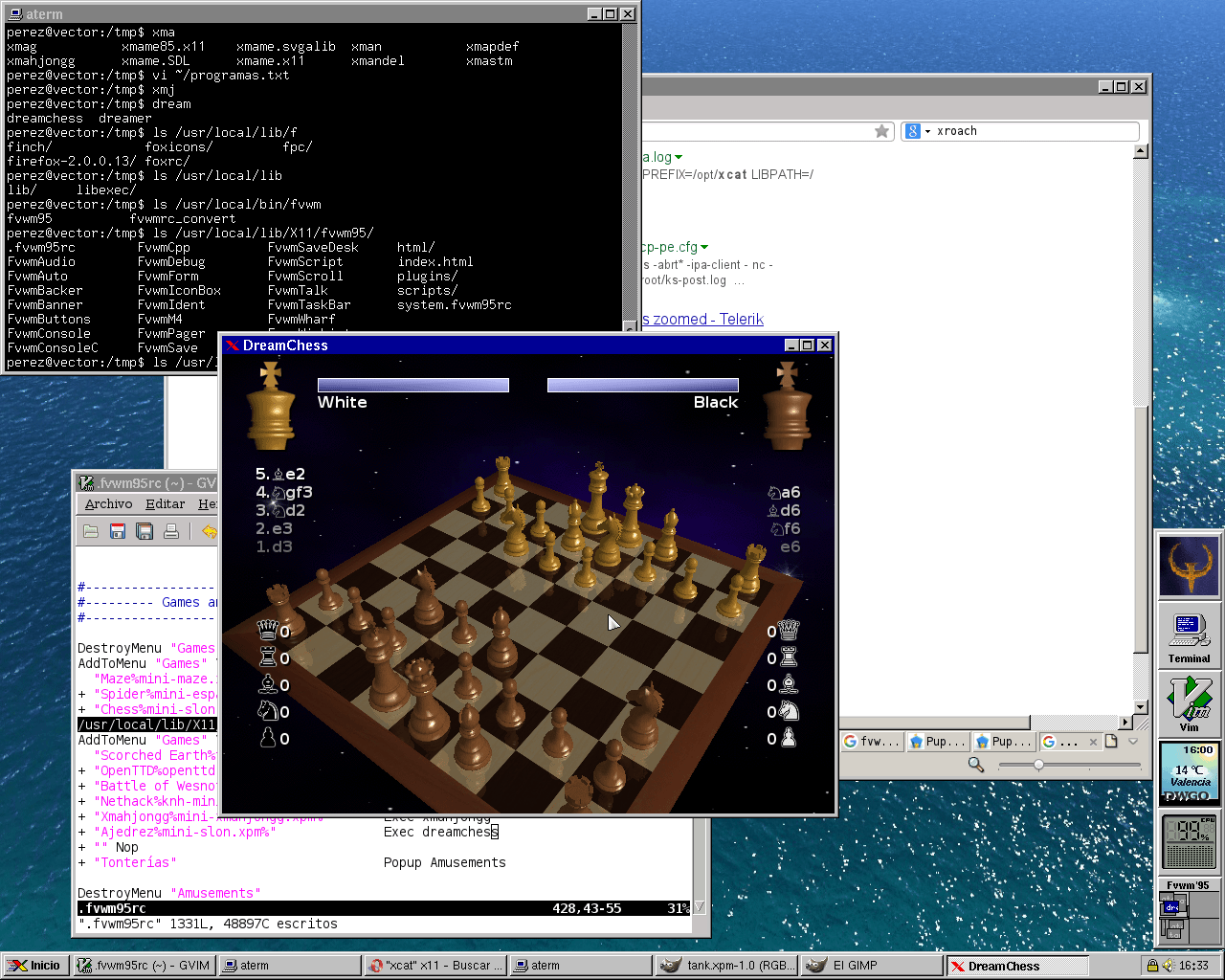The image size is (1225, 980).
Task: Open the Valencia weather applet
Action: tap(1190, 773)
